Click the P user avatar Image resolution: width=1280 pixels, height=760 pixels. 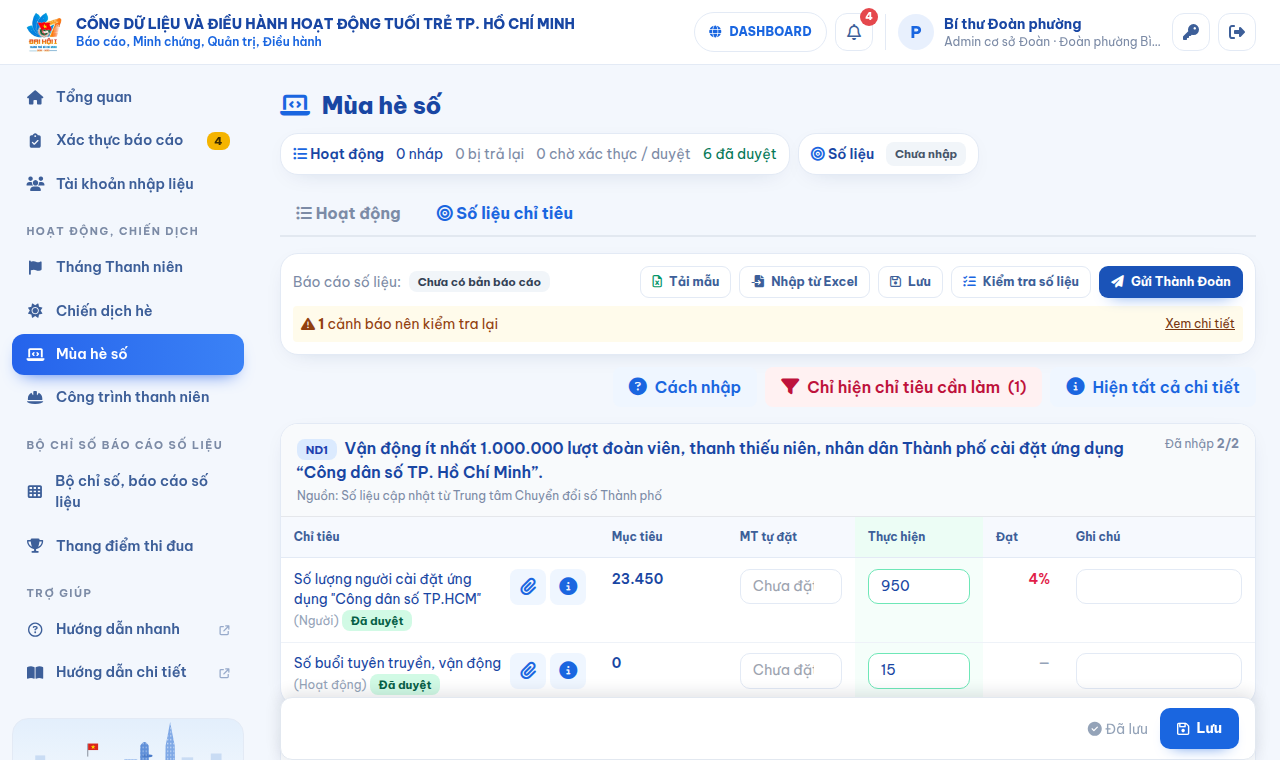pyautogui.click(x=916, y=32)
